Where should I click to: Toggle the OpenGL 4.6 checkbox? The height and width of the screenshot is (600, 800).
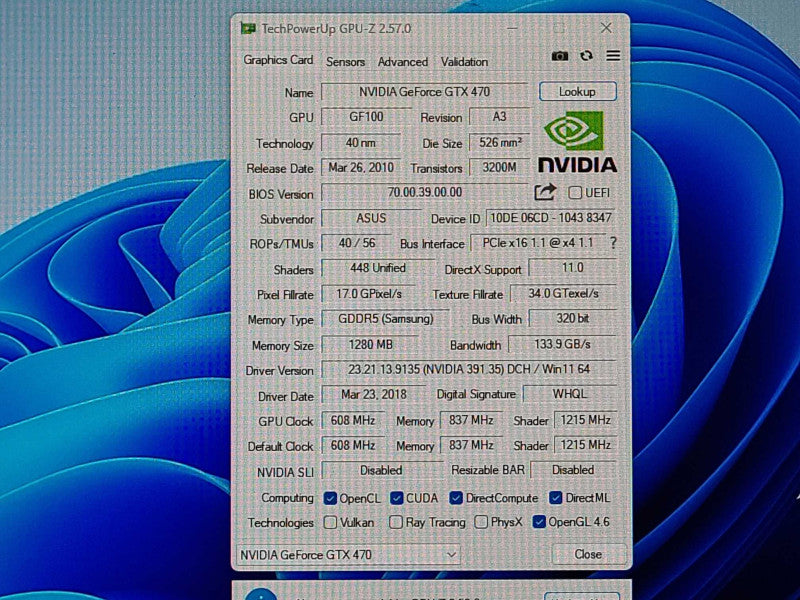[539, 521]
